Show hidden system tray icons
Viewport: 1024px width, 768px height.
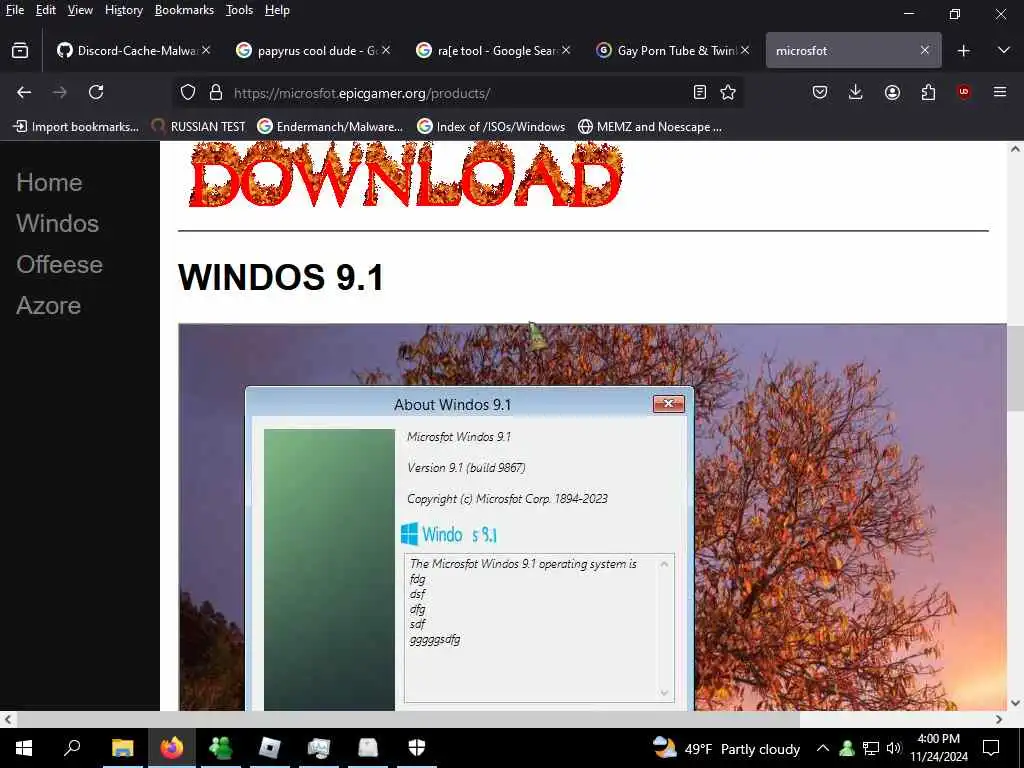click(822, 748)
